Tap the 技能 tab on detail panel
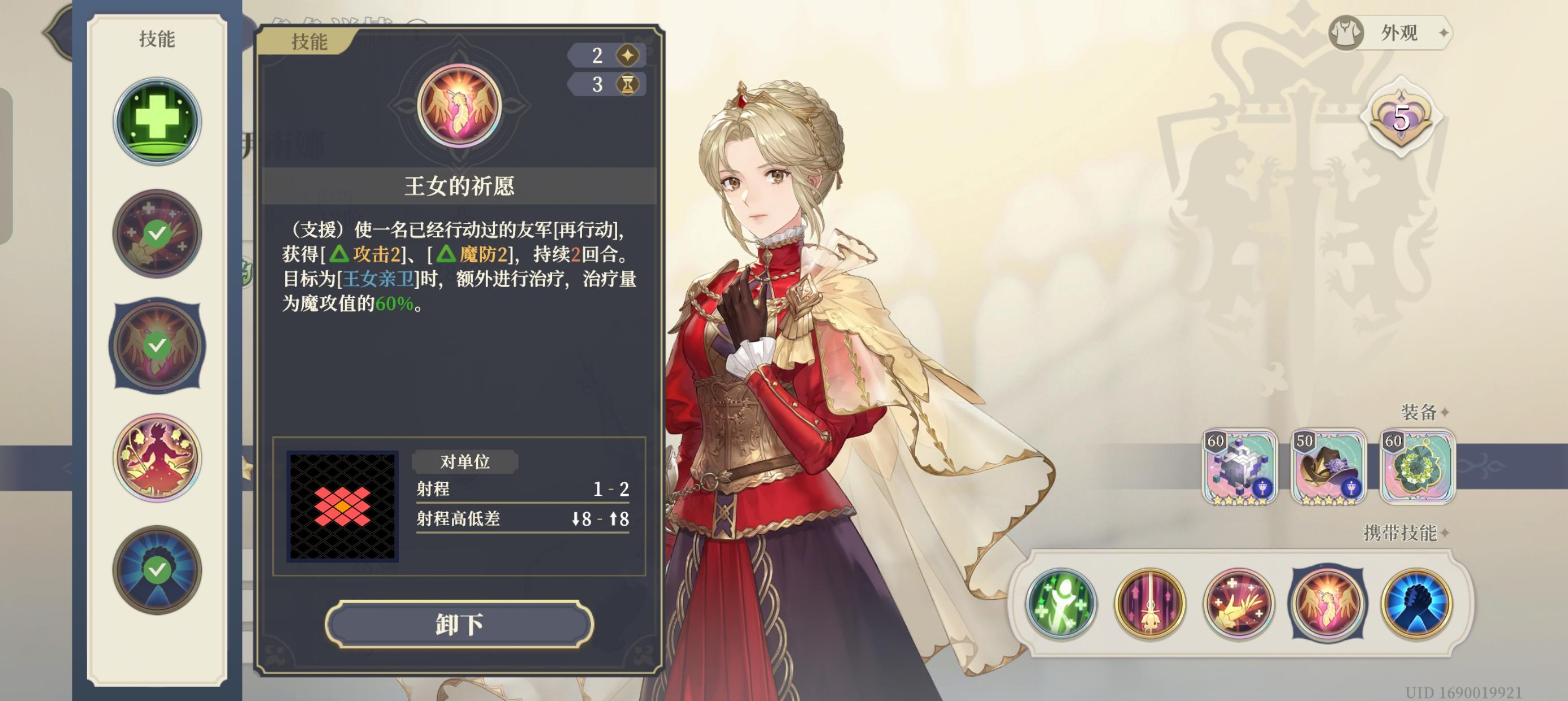This screenshot has height=701, width=1568. (x=309, y=41)
